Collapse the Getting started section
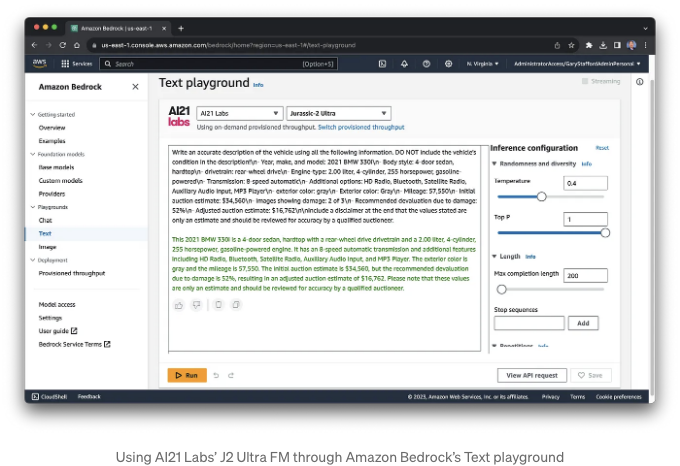Image resolution: width=680 pixels, height=466 pixels. 33,114
